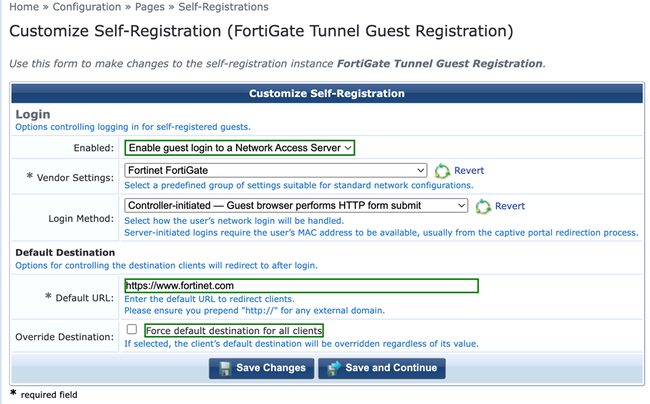
Task: Open the Enabled guest login dropdown
Action: point(240,148)
